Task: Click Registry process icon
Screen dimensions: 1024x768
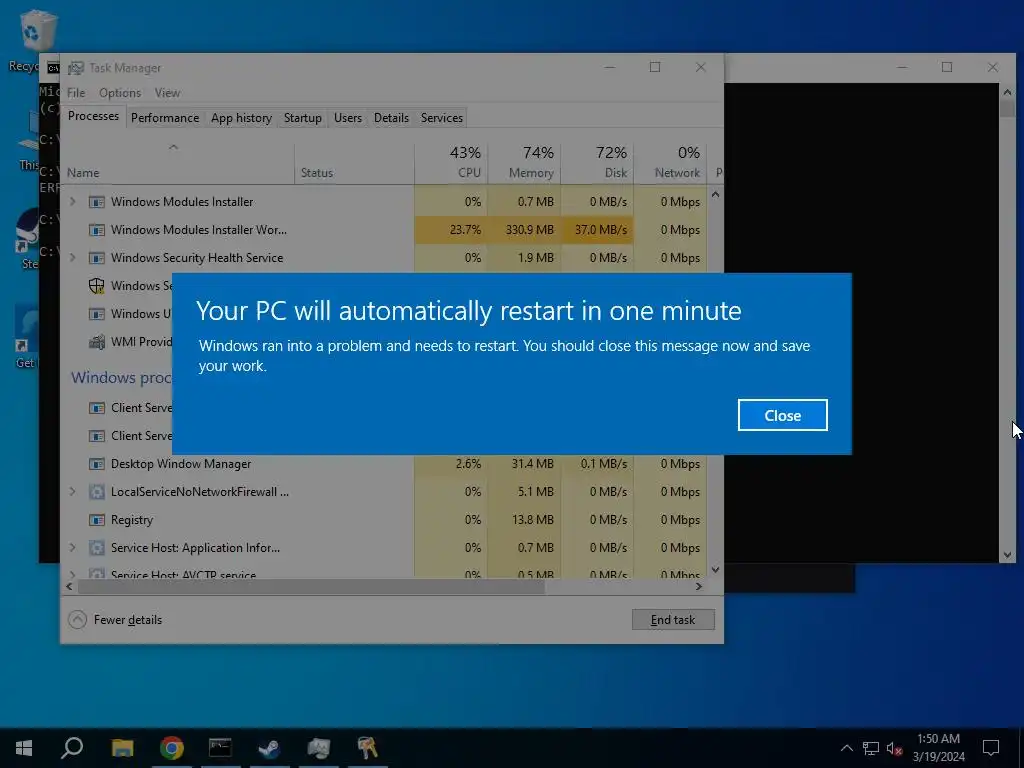Action: [97, 520]
